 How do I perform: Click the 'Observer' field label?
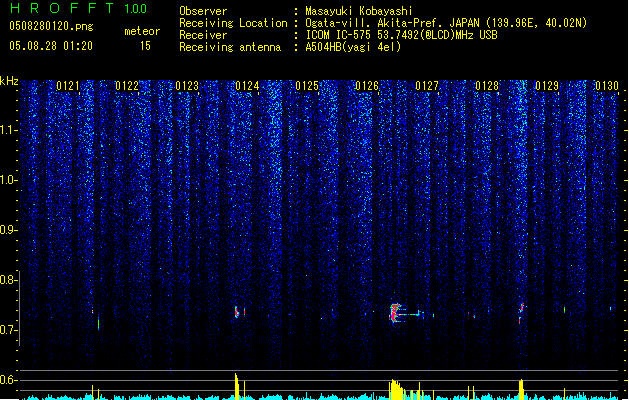203,11
